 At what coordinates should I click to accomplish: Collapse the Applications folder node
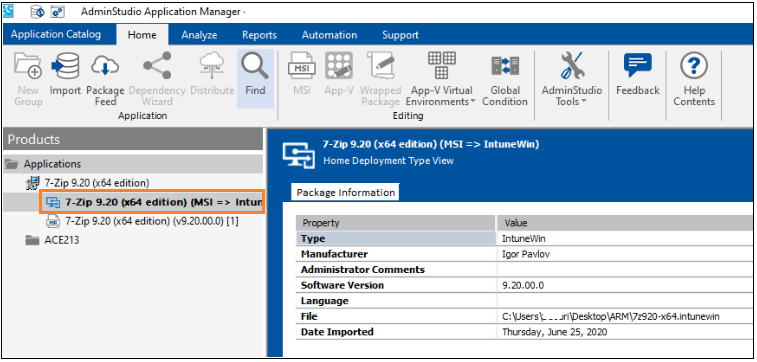coord(12,164)
